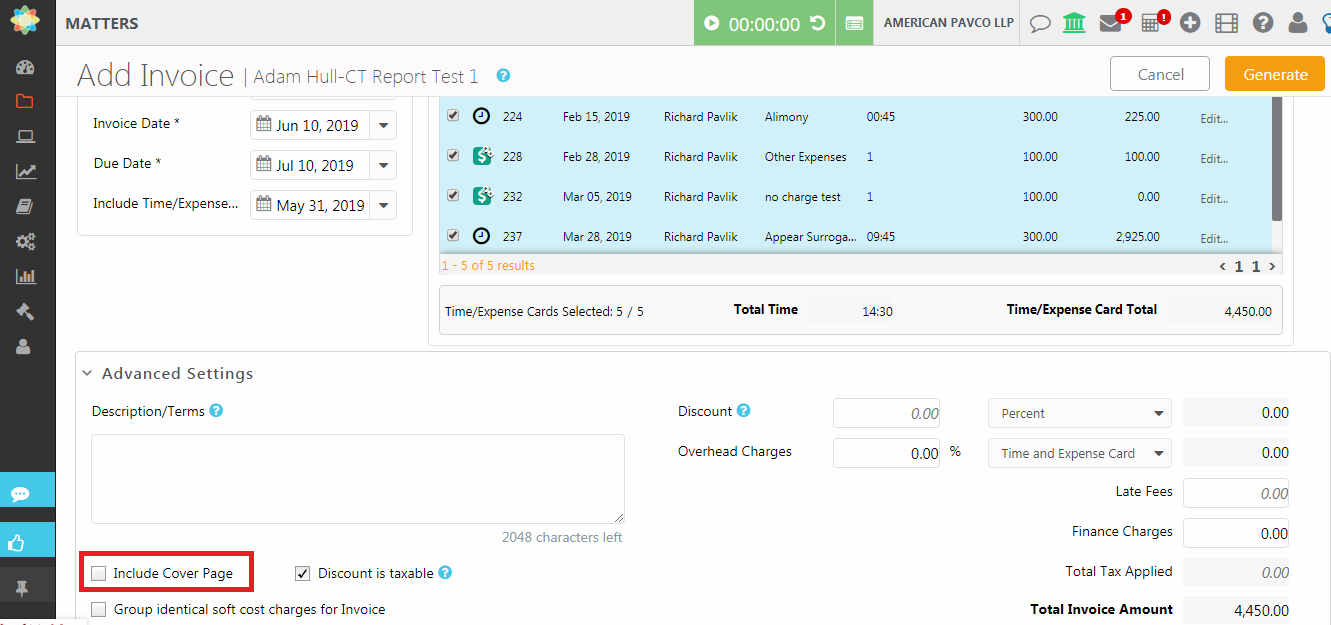Screen dimensions: 1331x625
Task: Open the Invoice Date picker dropdown arrow
Action: pos(383,126)
